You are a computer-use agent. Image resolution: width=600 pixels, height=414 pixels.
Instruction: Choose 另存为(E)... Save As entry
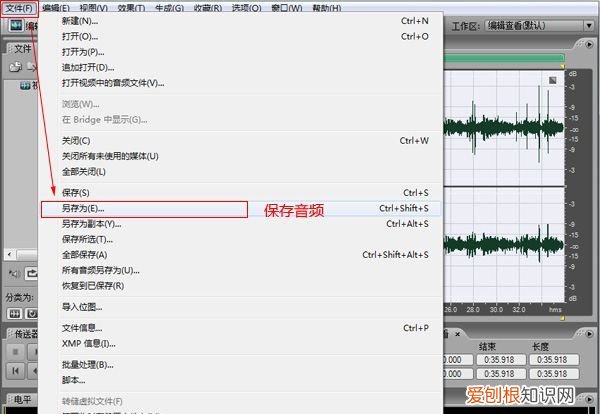click(241, 209)
